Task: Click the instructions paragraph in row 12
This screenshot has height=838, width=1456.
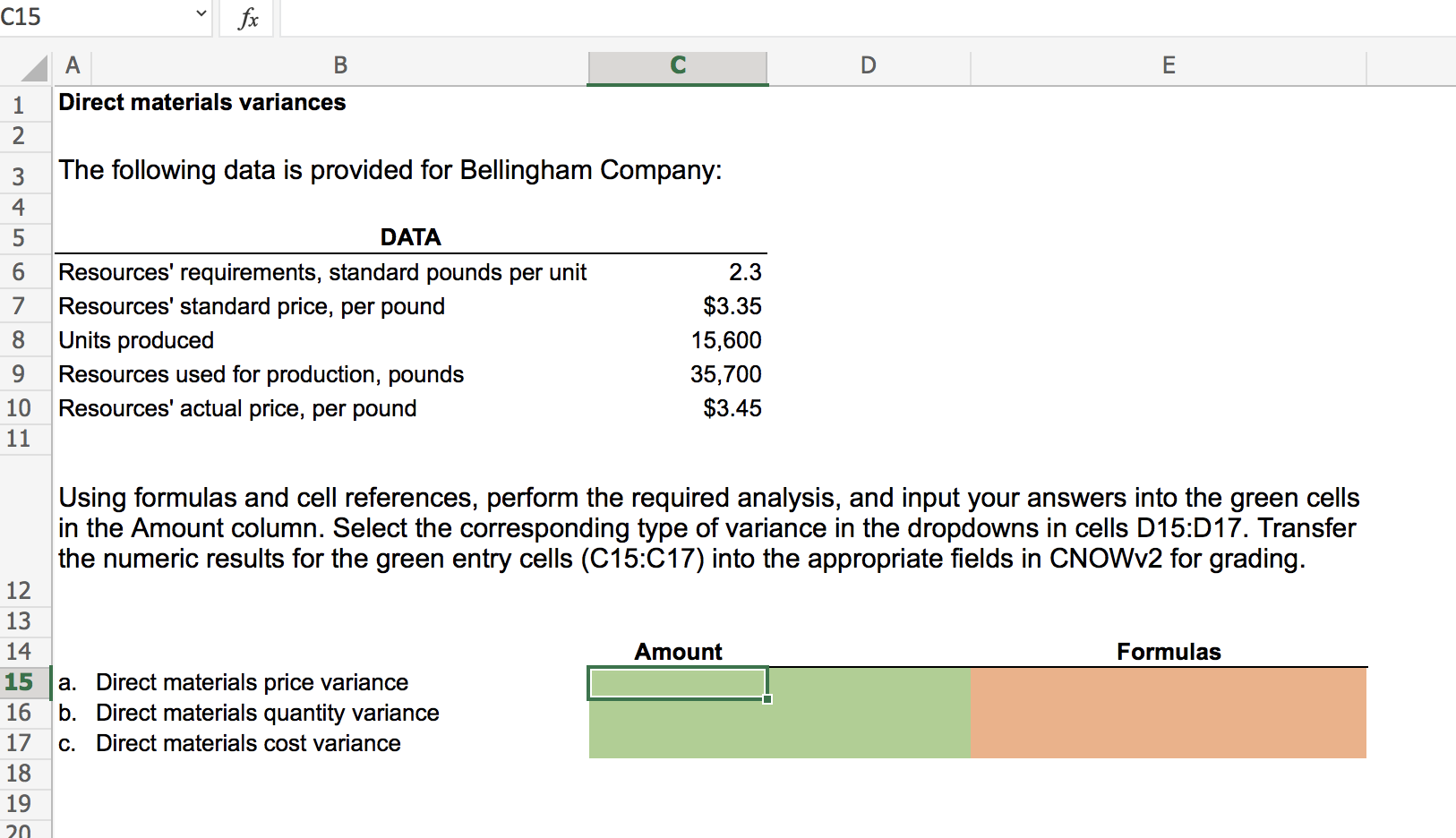Action: pyautogui.click(x=708, y=528)
